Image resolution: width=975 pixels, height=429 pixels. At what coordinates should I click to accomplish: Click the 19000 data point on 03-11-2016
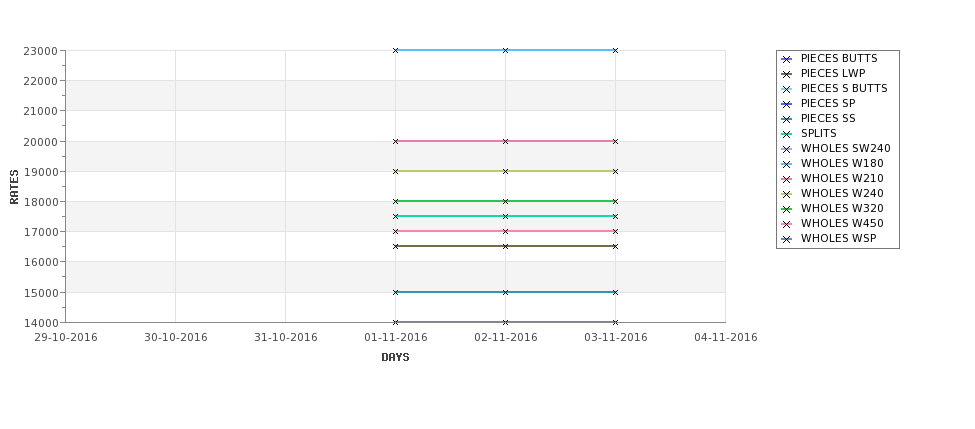click(616, 171)
